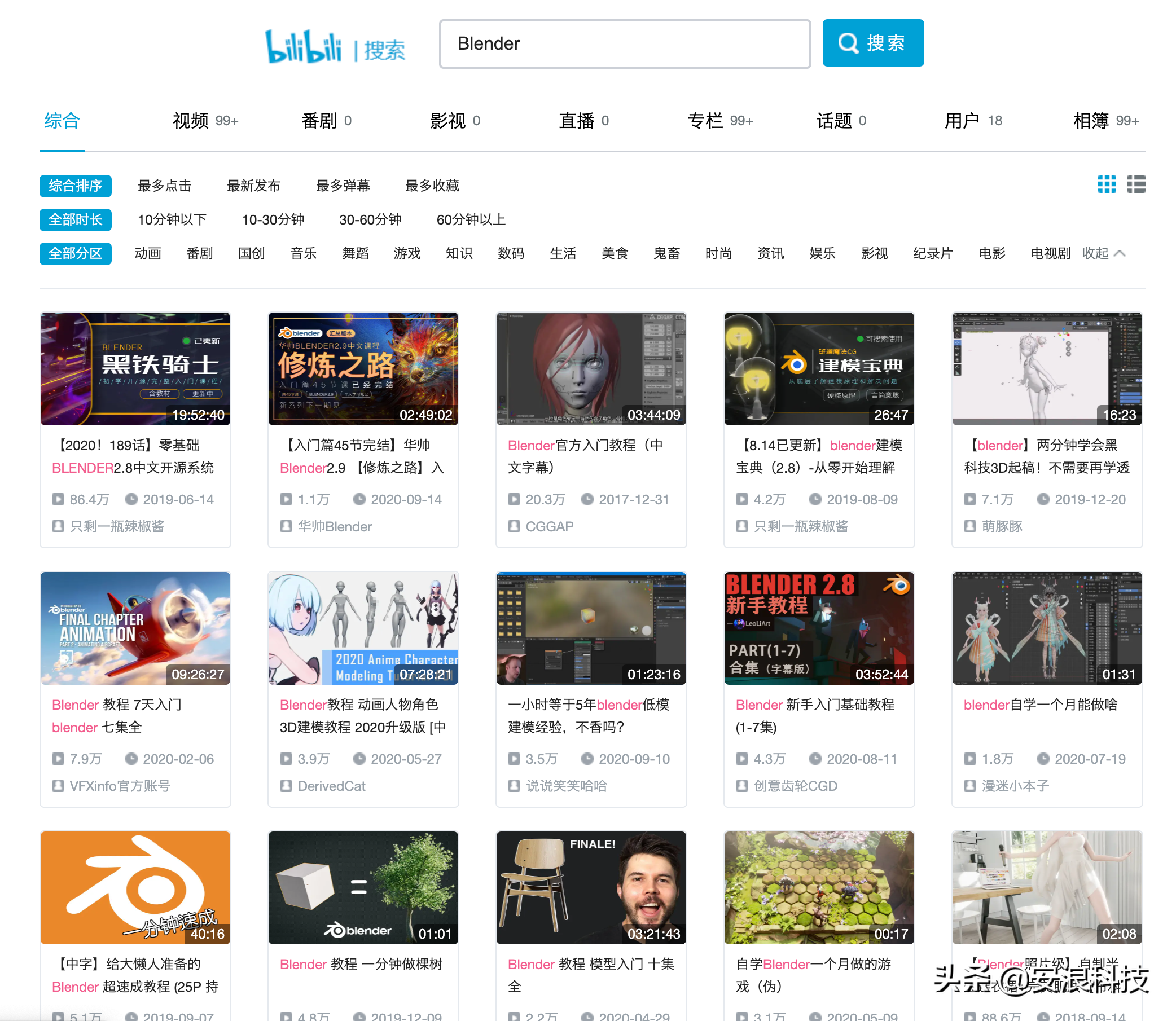Filter by 音乐 category
Image resolution: width=1176 pixels, height=1021 pixels.
pyautogui.click(x=304, y=253)
